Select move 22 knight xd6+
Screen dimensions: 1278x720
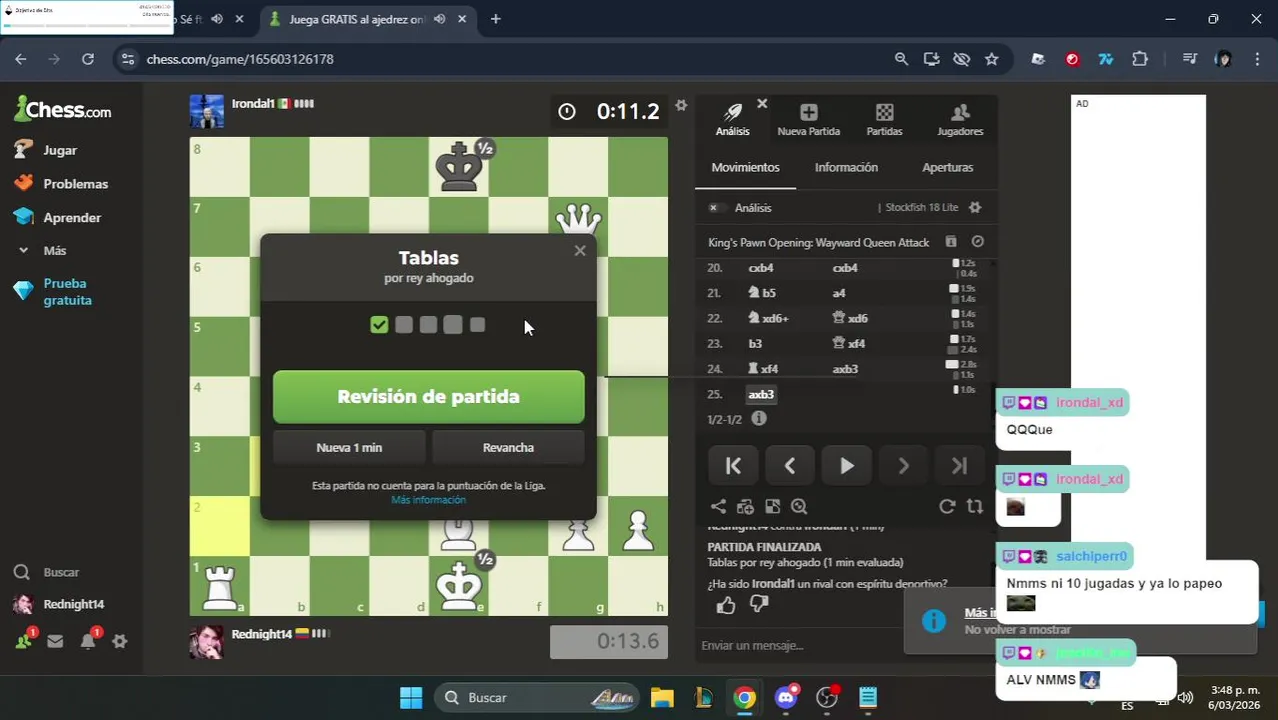[769, 318]
